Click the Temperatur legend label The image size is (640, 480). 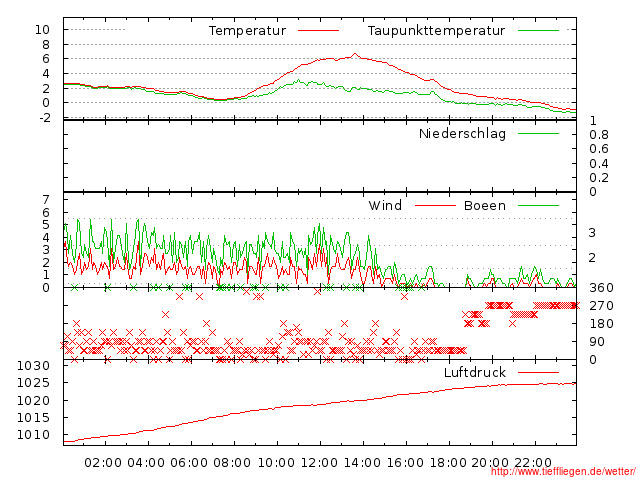[x=247, y=31]
